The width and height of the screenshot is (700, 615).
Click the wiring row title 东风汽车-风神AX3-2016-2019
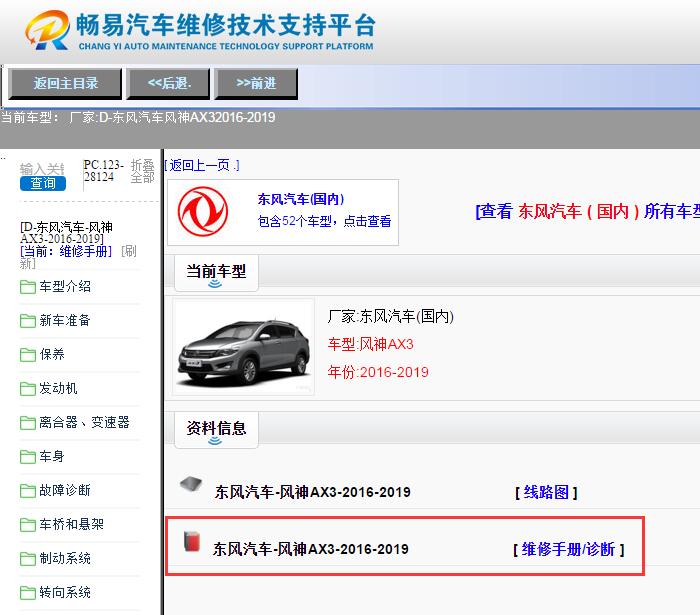click(312, 492)
